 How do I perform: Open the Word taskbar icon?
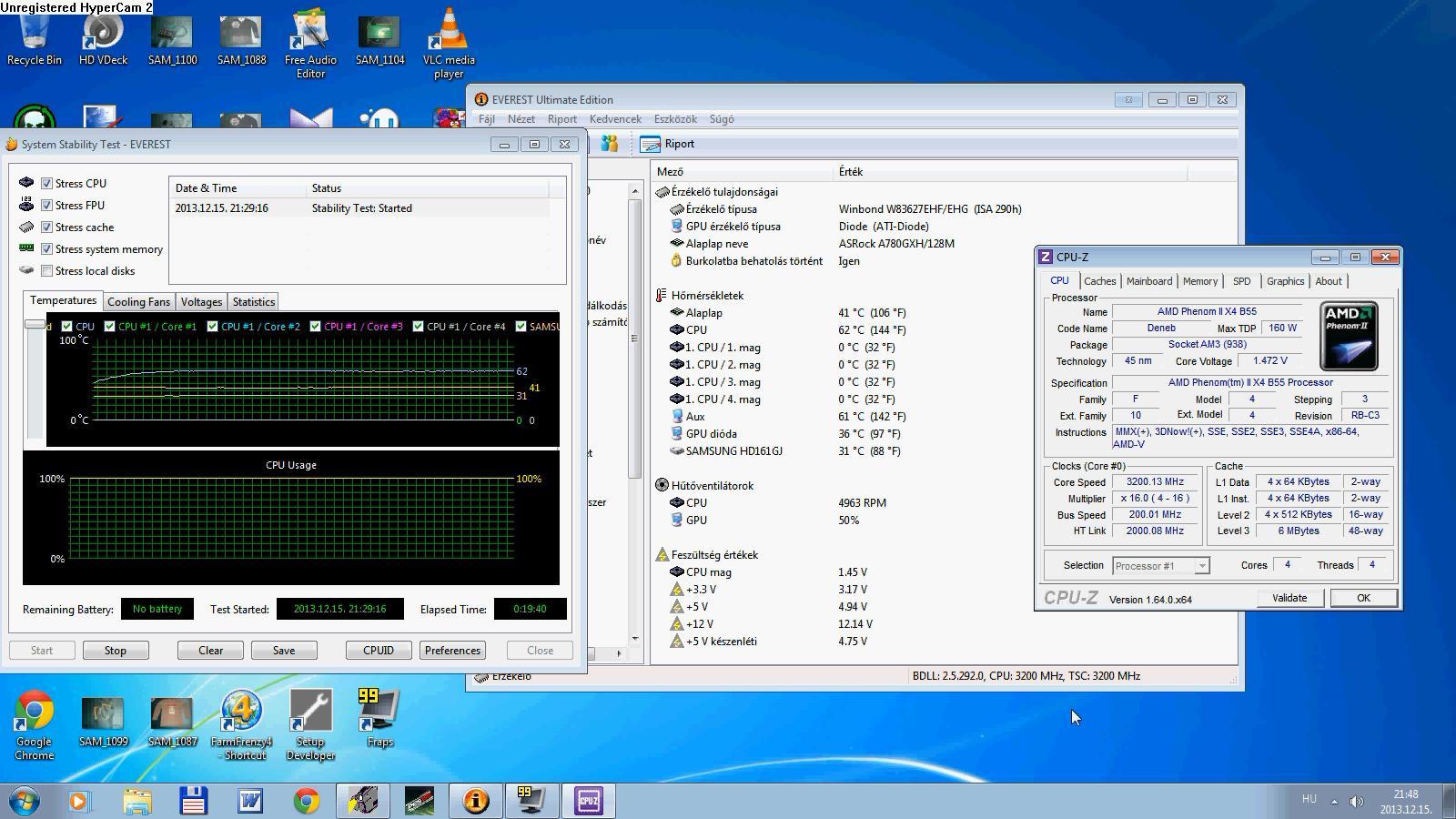tap(249, 801)
